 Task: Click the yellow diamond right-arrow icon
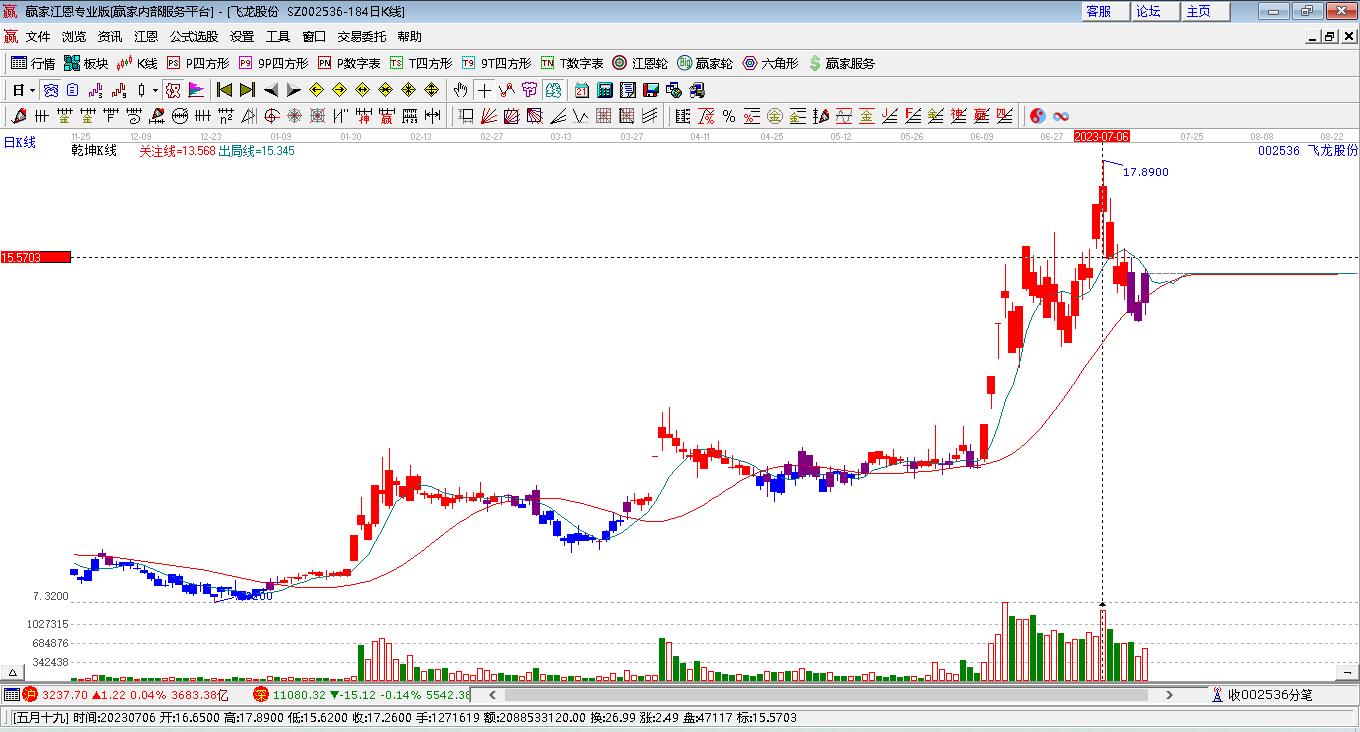pyautogui.click(x=340, y=90)
